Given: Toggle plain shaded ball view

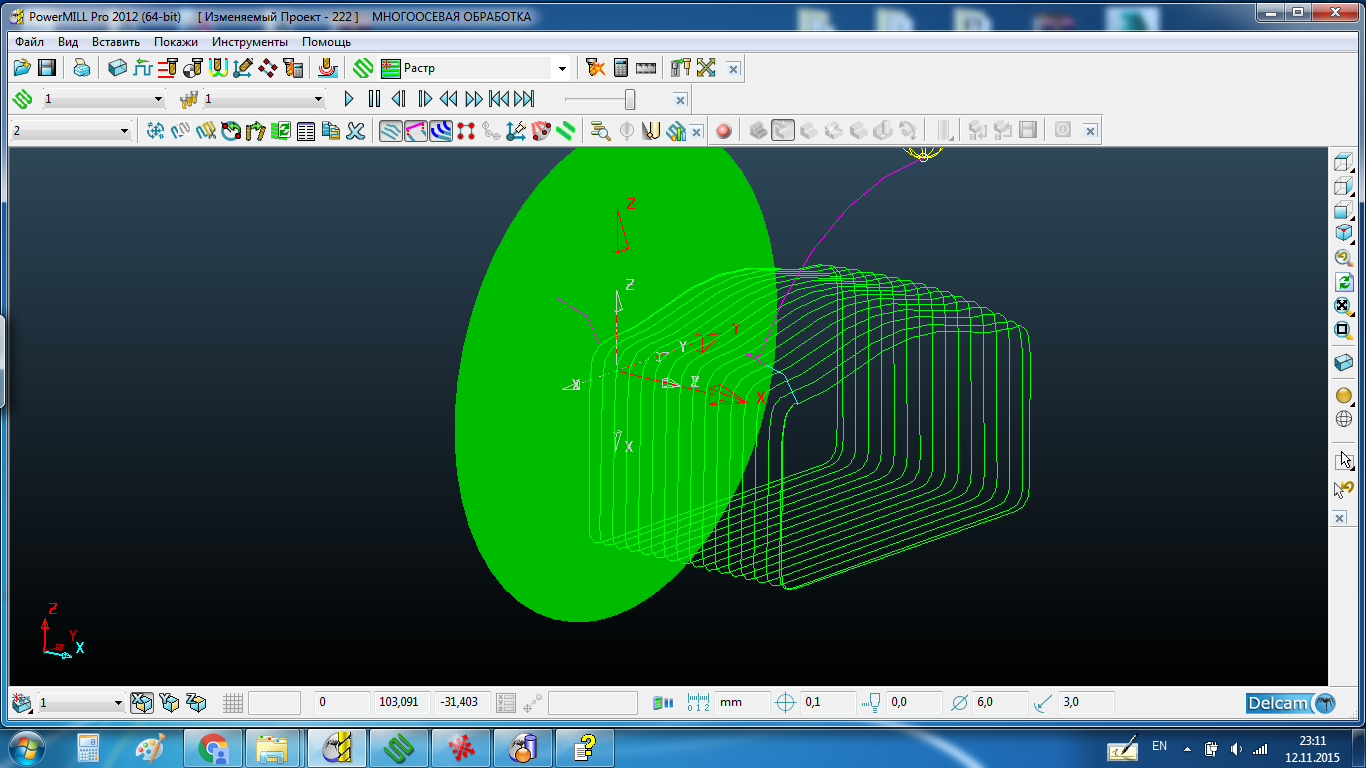Looking at the screenshot, I should (x=1344, y=396).
